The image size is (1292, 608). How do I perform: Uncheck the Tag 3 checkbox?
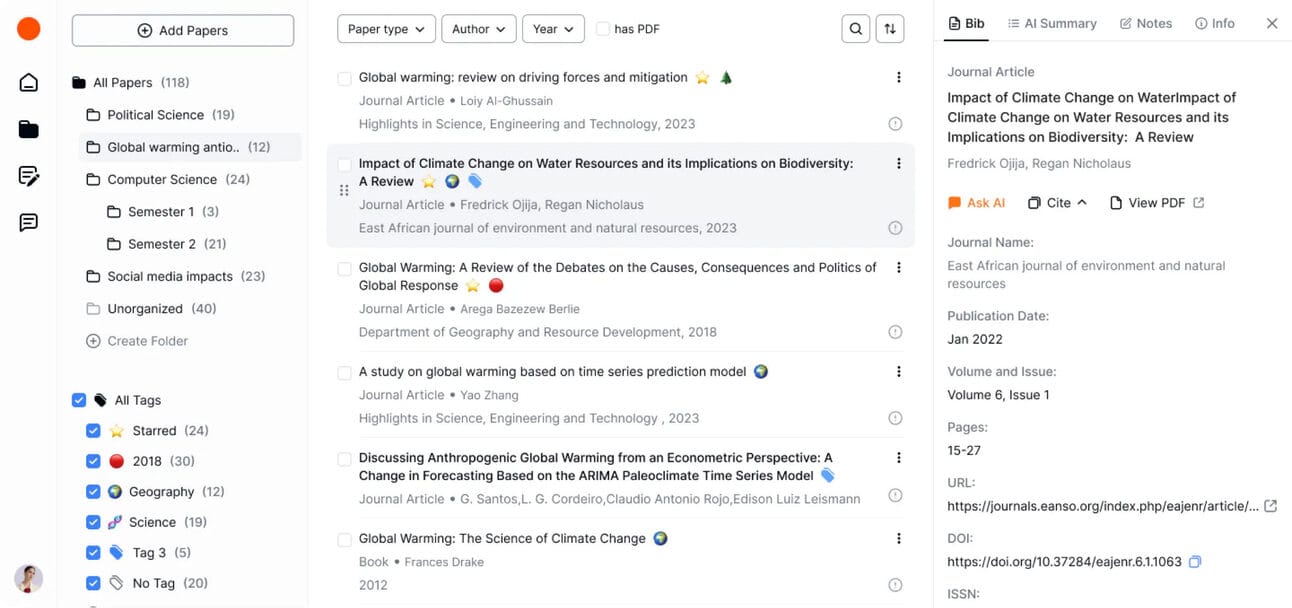point(93,552)
